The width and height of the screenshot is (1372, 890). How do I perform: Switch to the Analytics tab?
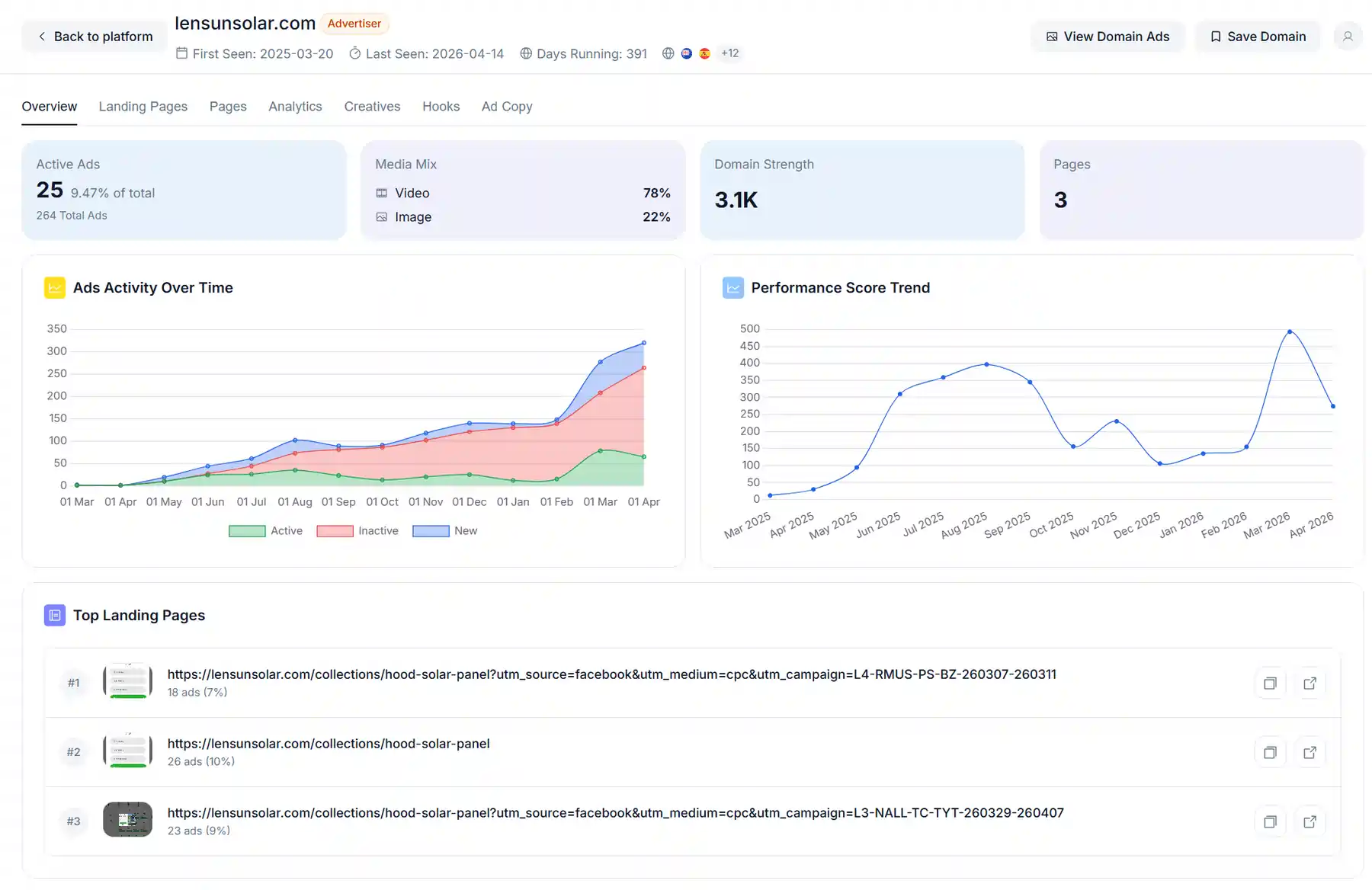[295, 107]
